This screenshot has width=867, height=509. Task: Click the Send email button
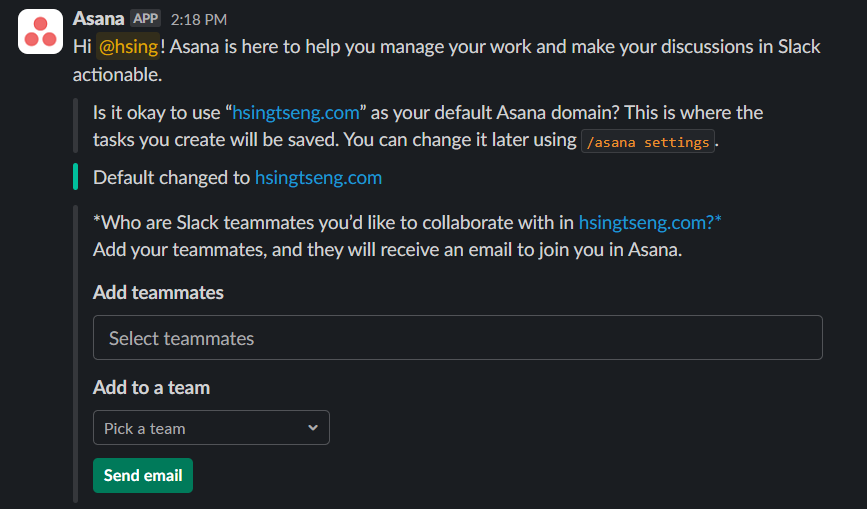point(143,475)
